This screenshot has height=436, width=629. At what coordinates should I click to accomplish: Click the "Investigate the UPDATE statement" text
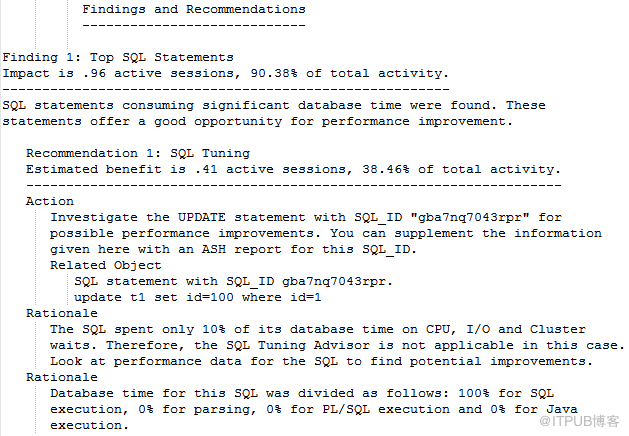[x=178, y=217]
